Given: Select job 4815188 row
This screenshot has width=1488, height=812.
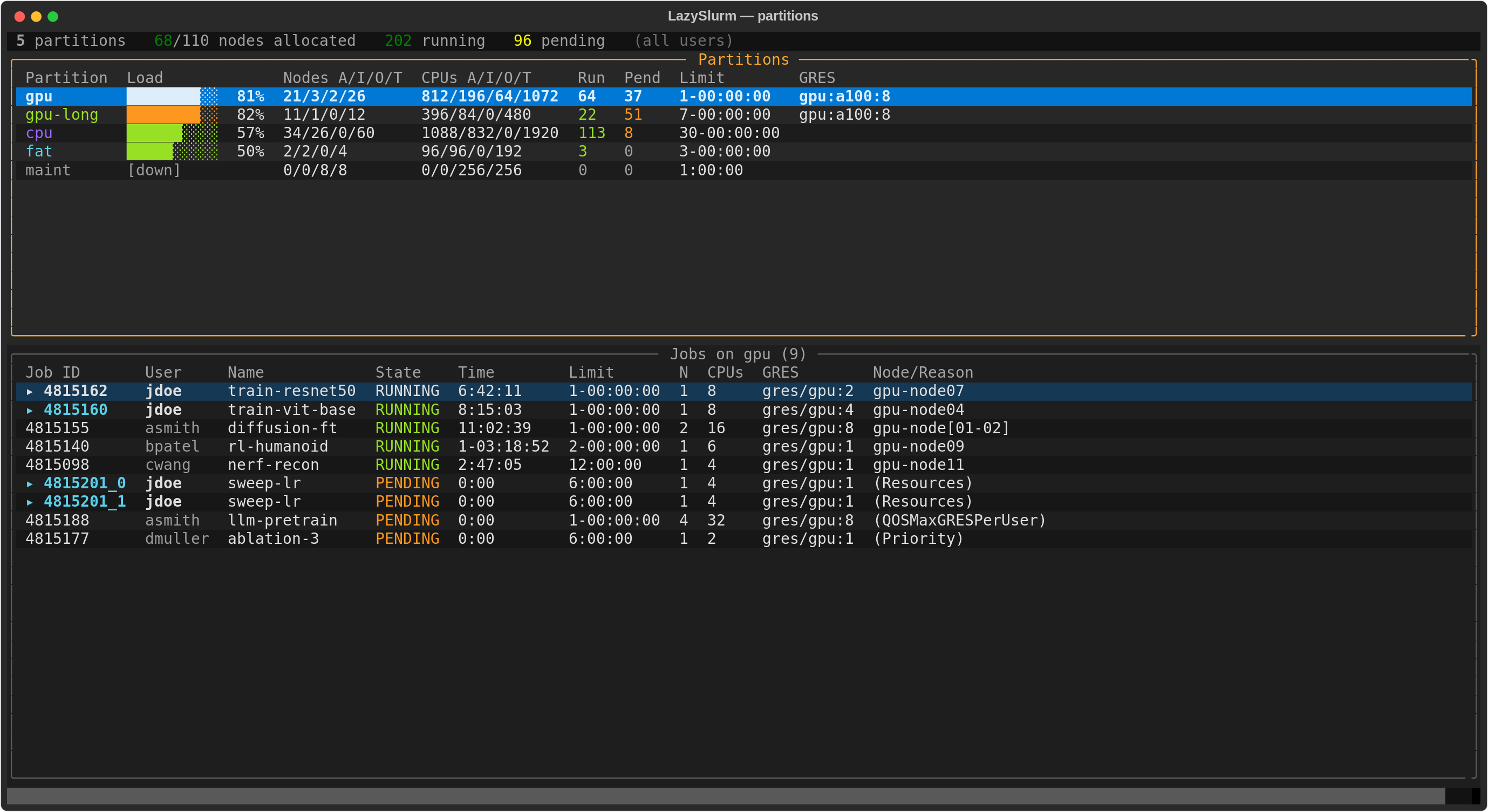Looking at the screenshot, I should [743, 520].
